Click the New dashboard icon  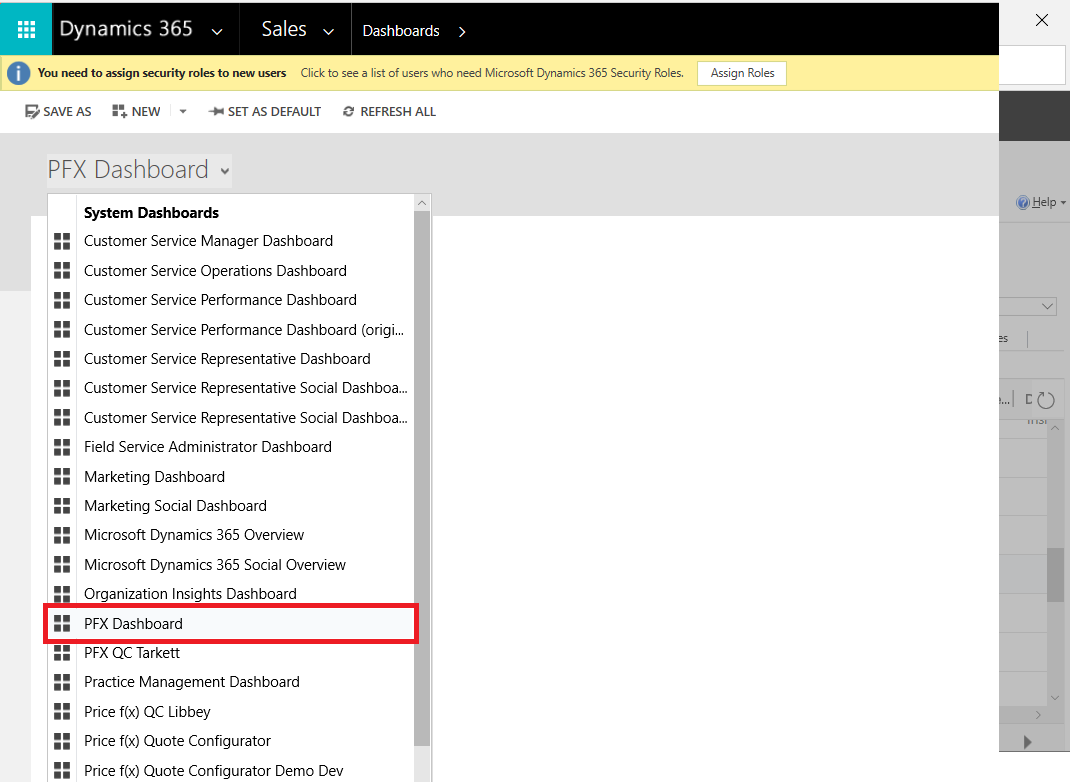(x=120, y=112)
